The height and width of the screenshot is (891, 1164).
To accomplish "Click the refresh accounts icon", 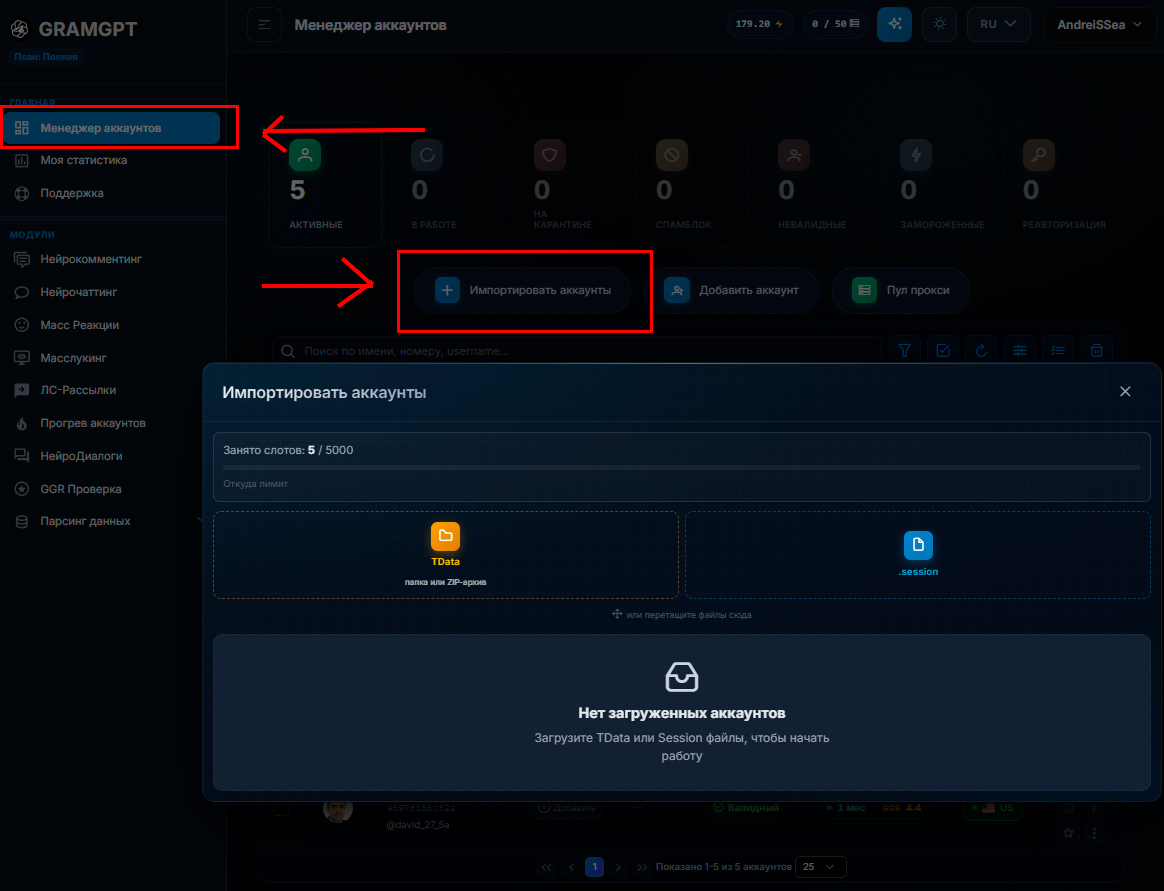I will [x=981, y=350].
